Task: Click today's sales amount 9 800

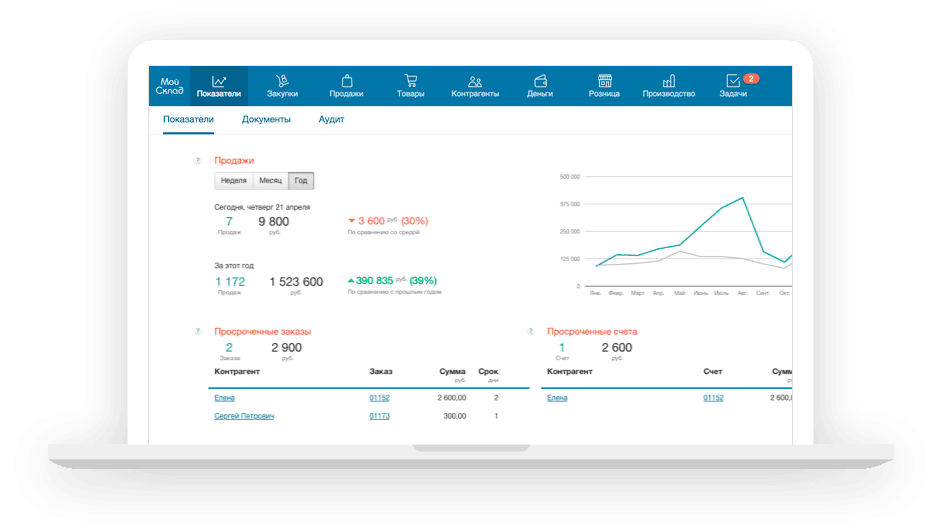Action: click(274, 222)
